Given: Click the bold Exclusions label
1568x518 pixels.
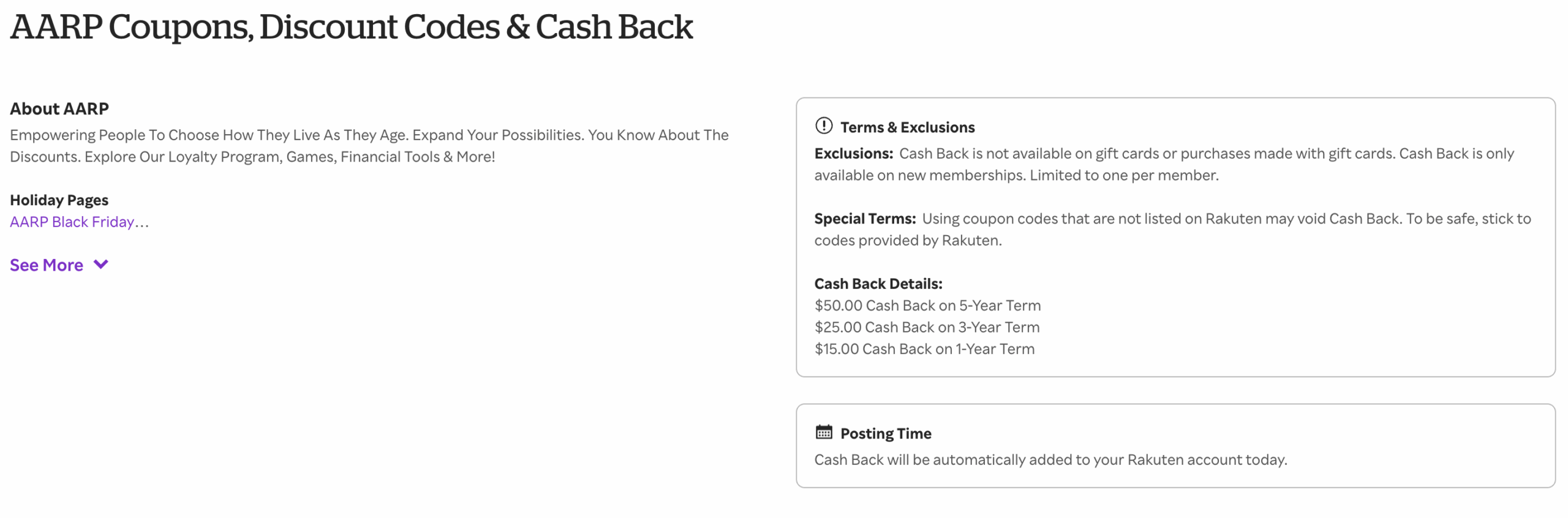Looking at the screenshot, I should (x=853, y=154).
